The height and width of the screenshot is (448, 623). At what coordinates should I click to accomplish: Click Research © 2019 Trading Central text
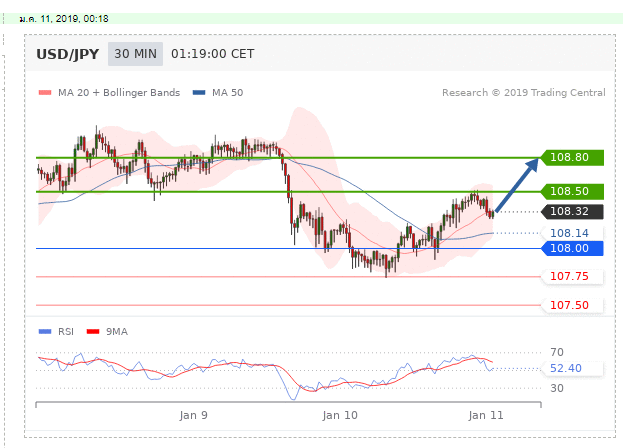tap(524, 93)
